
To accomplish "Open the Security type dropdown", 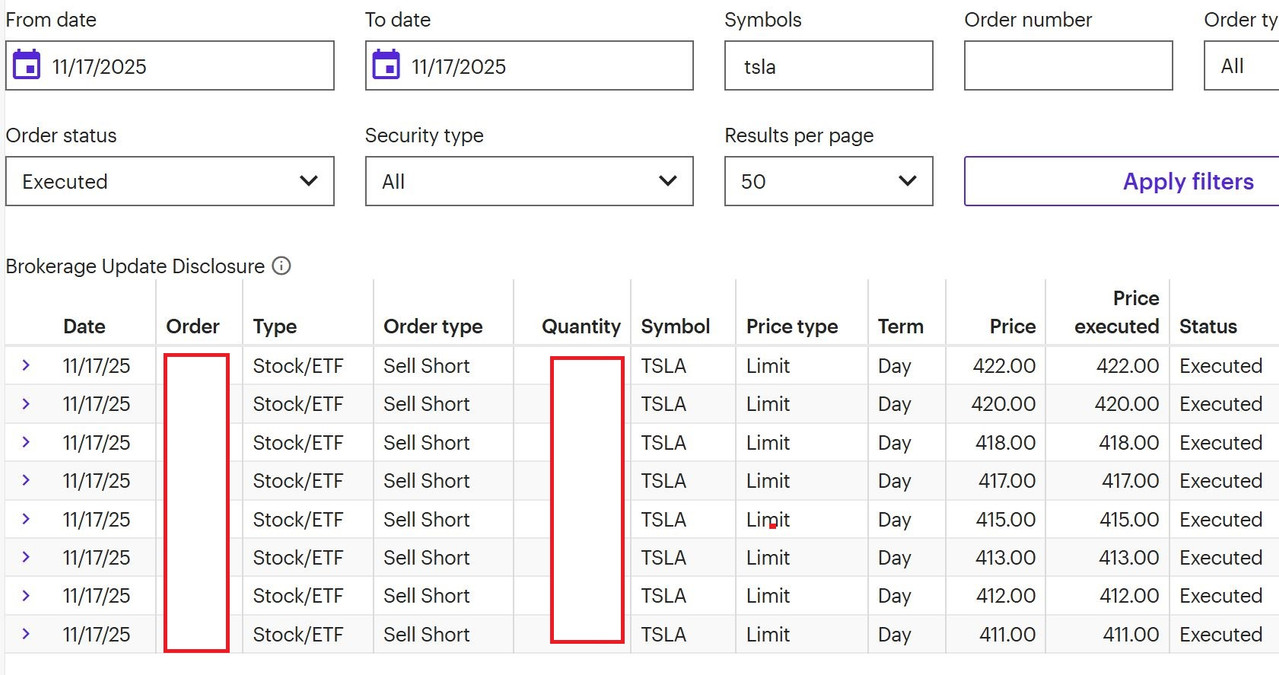I will click(529, 182).
